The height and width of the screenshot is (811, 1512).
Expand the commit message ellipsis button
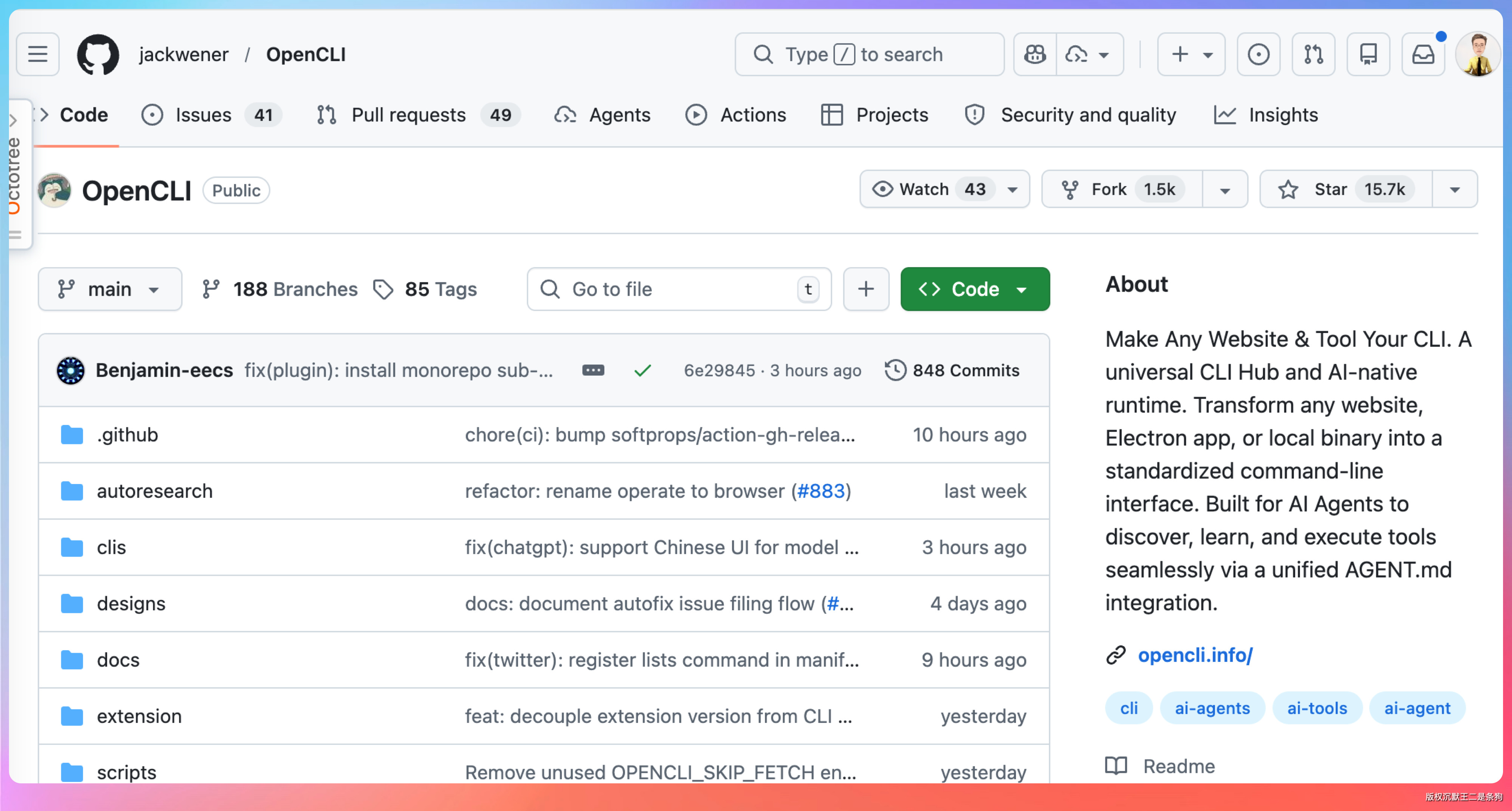[593, 371]
